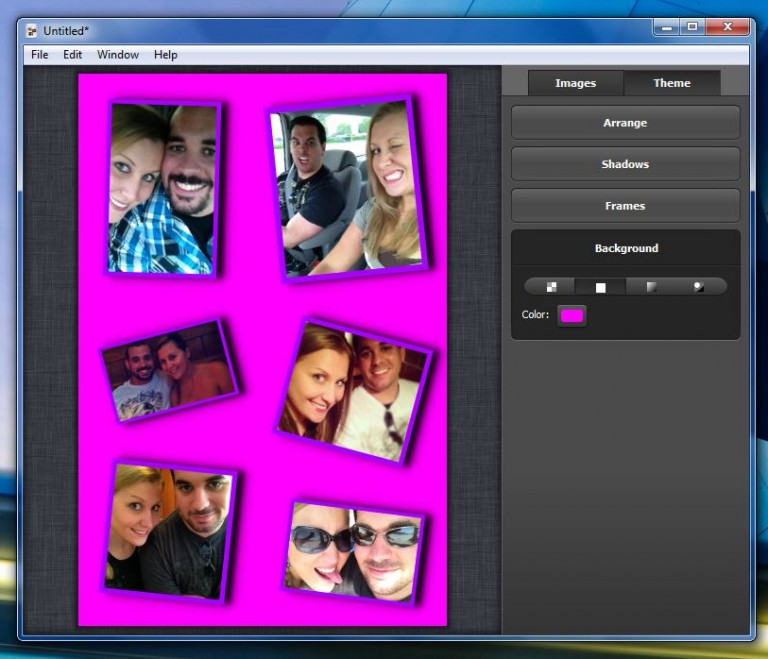Expand the Frames section
Viewport: 768px width, 659px height.
click(x=625, y=206)
